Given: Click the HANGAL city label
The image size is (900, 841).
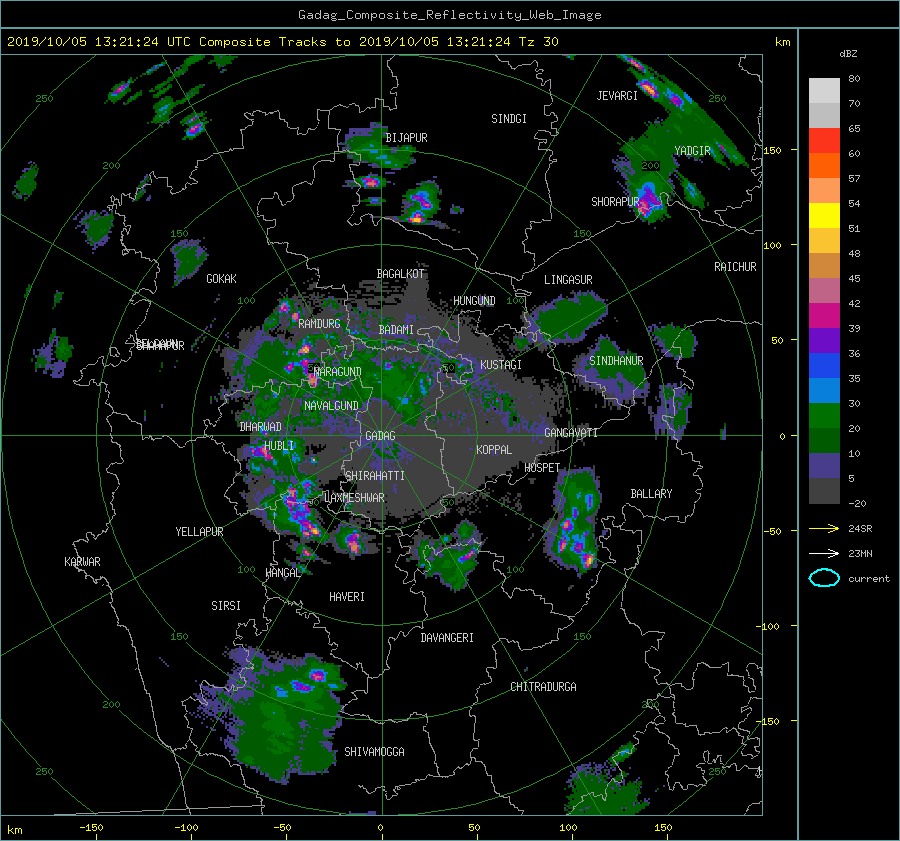Looking at the screenshot, I should (283, 573).
